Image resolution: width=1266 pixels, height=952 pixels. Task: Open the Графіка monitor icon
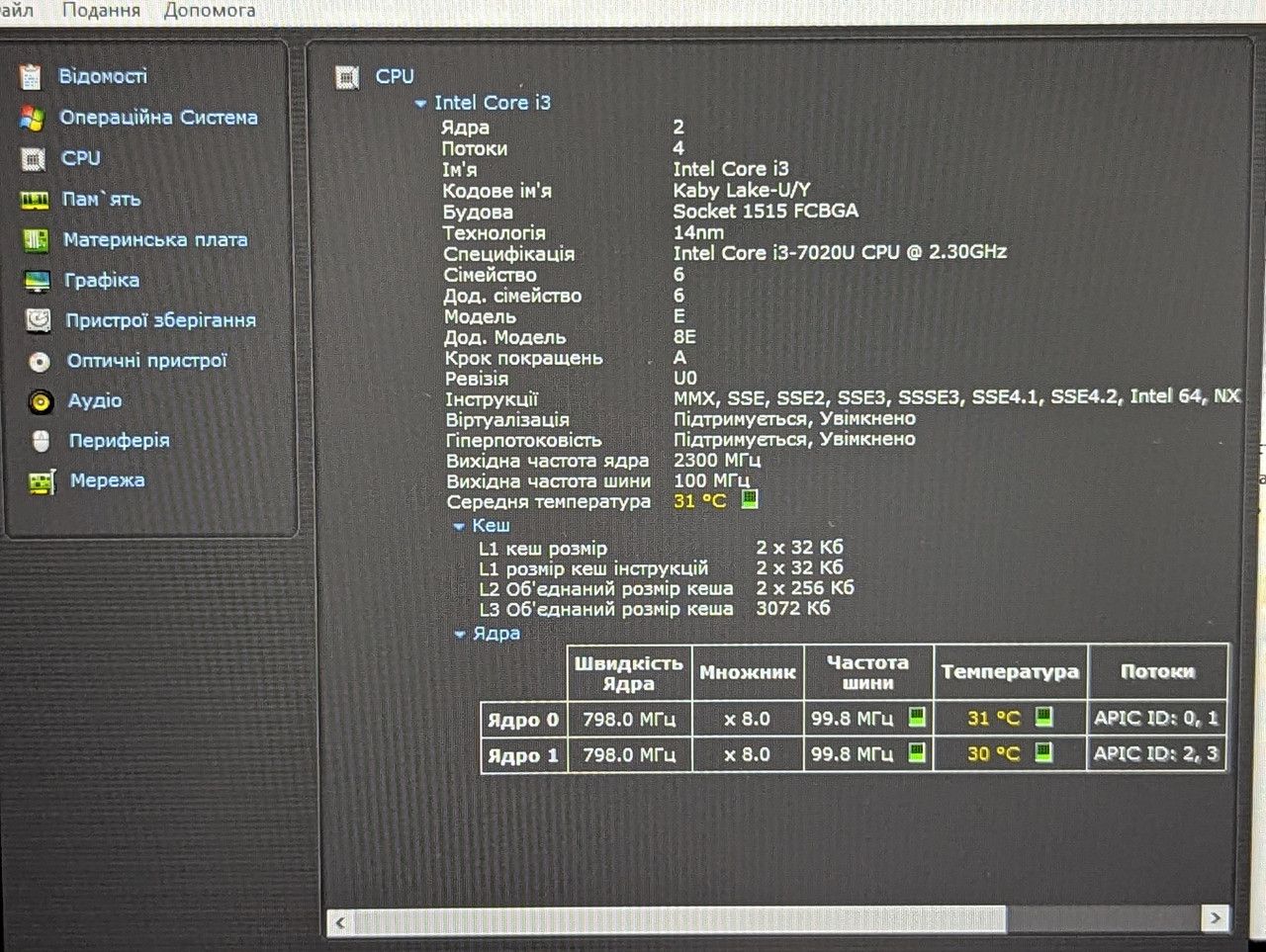click(x=37, y=281)
